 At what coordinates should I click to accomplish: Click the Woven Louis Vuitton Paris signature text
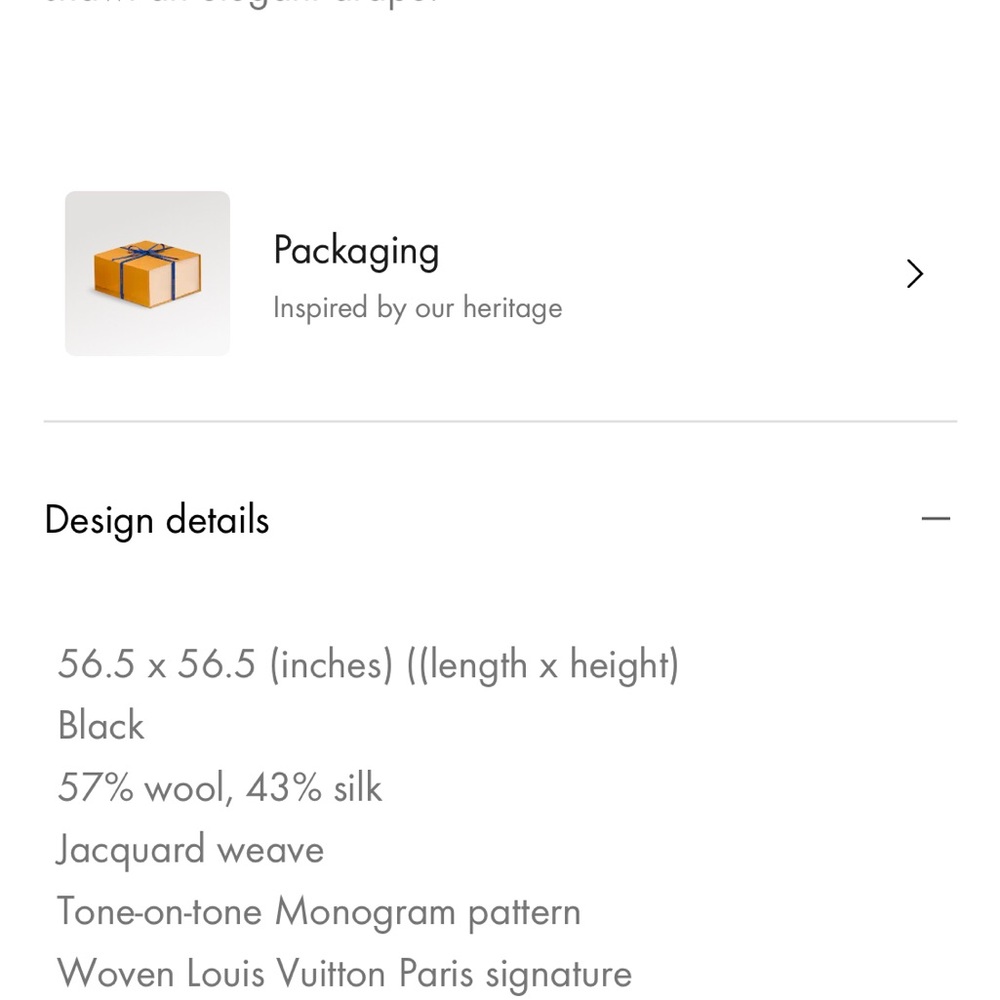(344, 974)
